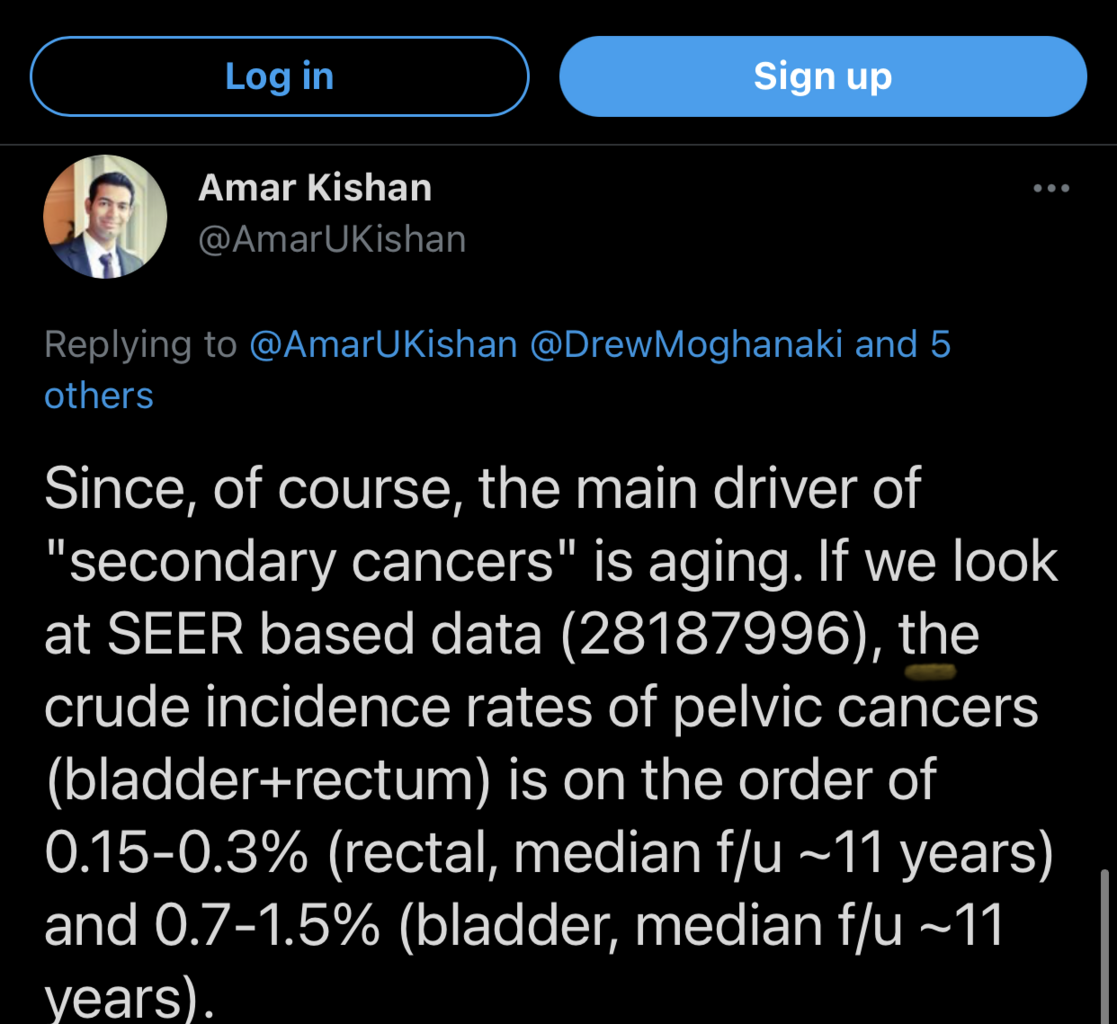Click the Log in button
Screen dimensions: 1117x1024
point(279,76)
